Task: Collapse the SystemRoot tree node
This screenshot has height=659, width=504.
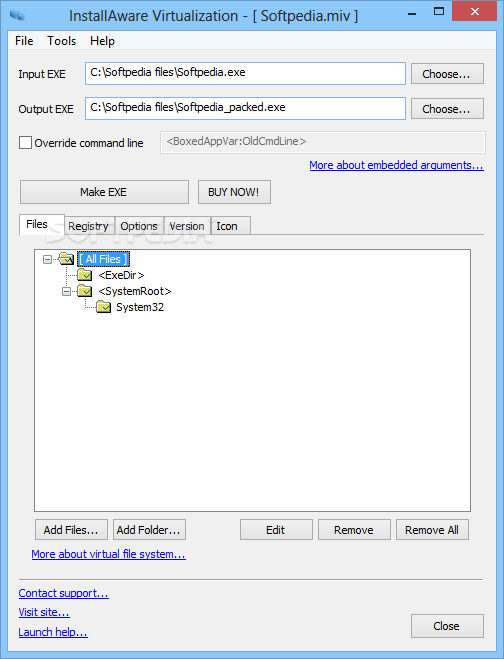Action: tap(66, 291)
